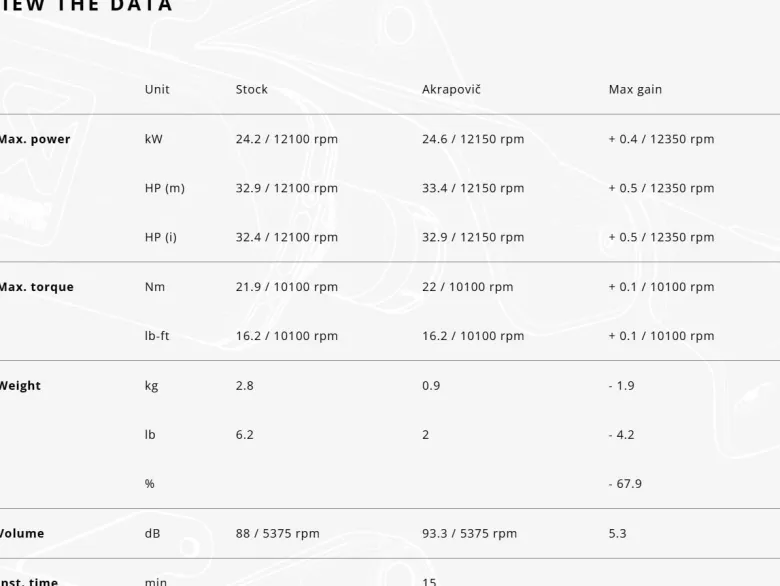Click the stock torque 21.9 / 10100 rpm

287,287
